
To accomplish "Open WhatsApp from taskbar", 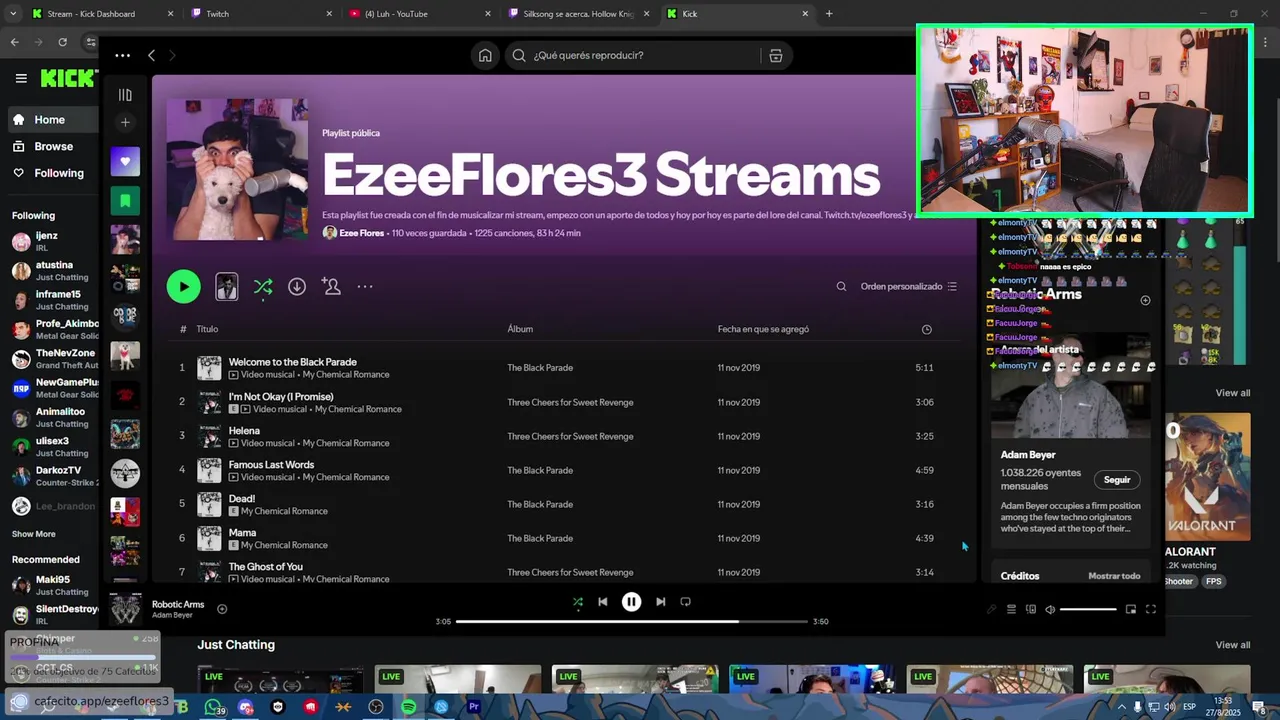I will pos(212,707).
